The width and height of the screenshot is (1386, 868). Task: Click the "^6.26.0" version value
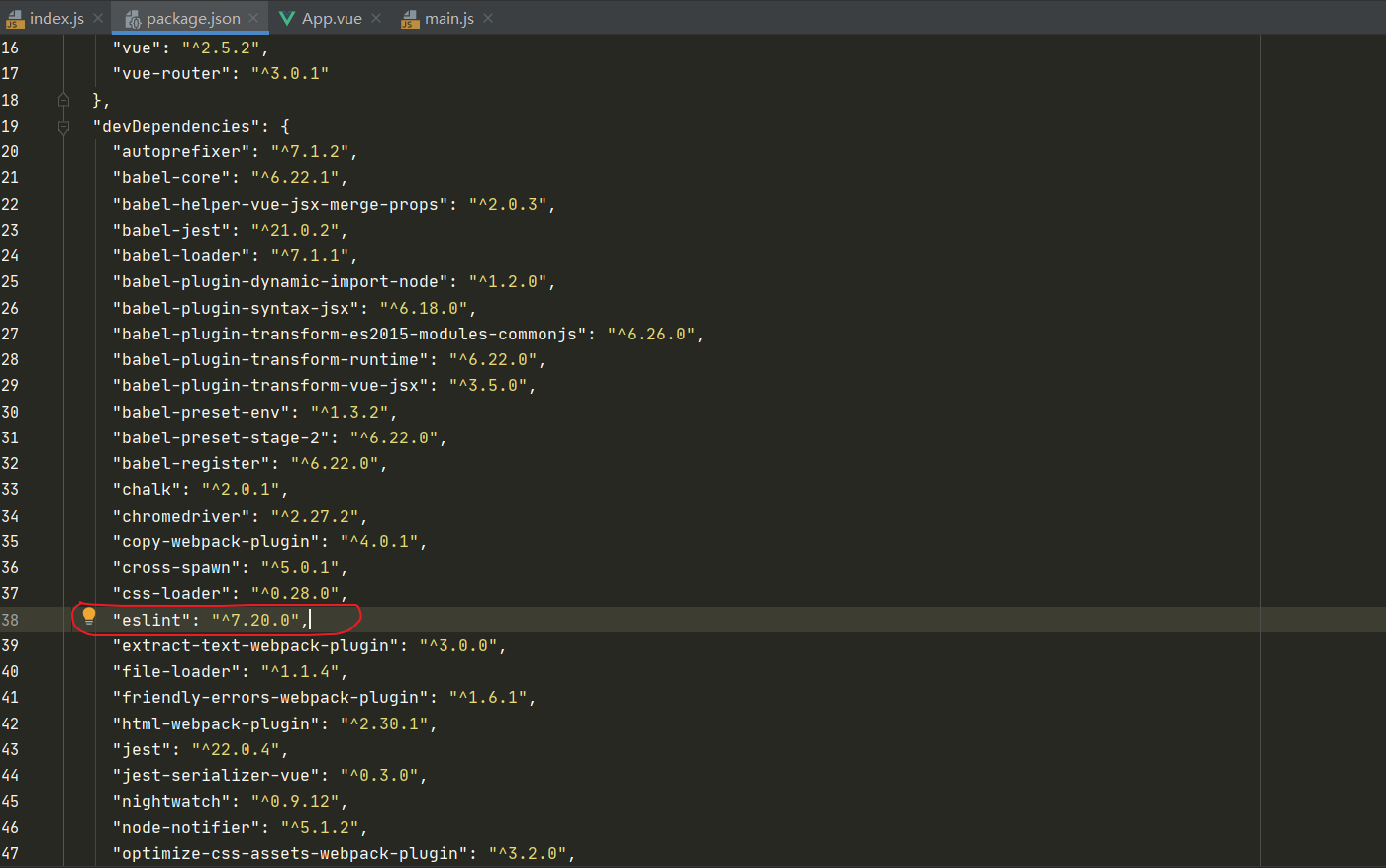(x=651, y=334)
